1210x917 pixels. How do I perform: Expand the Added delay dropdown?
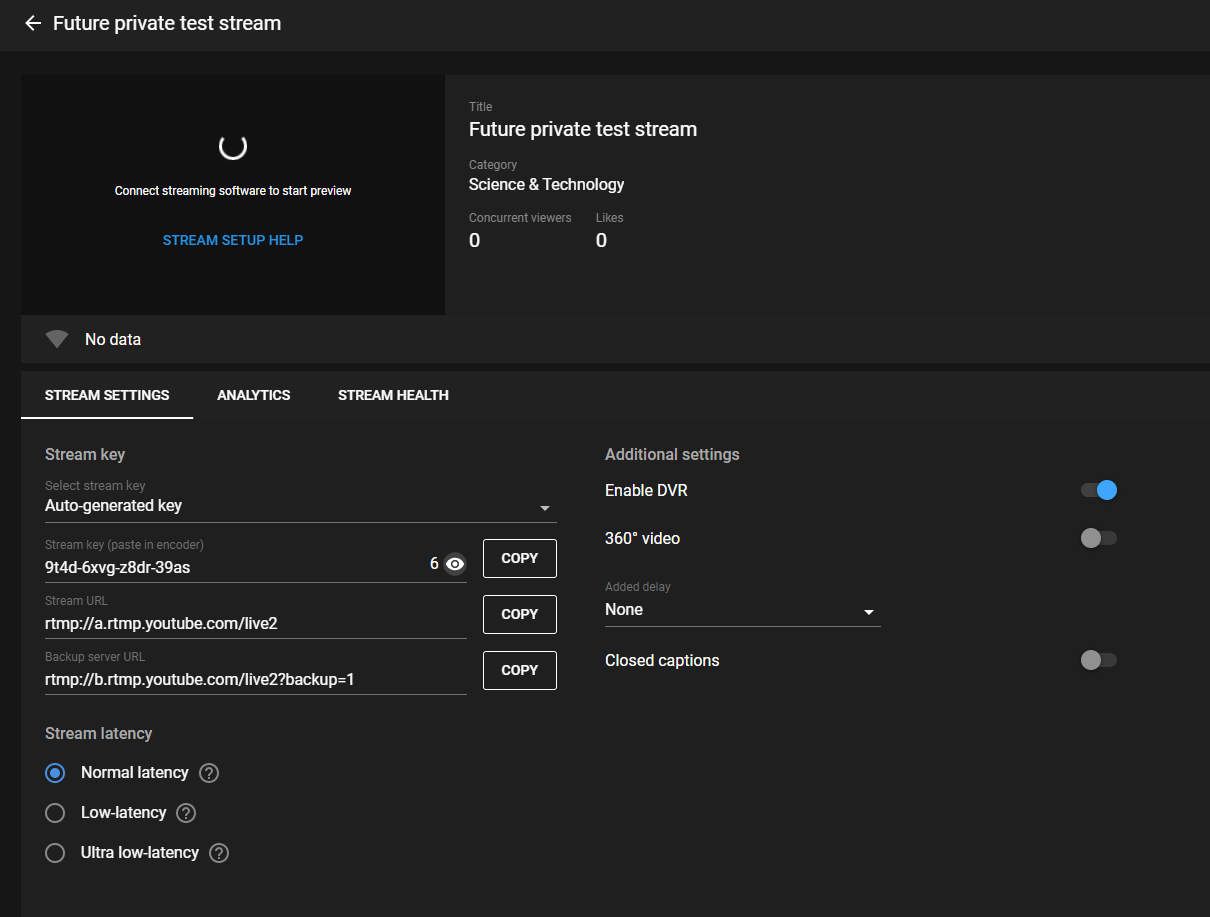[743, 603]
